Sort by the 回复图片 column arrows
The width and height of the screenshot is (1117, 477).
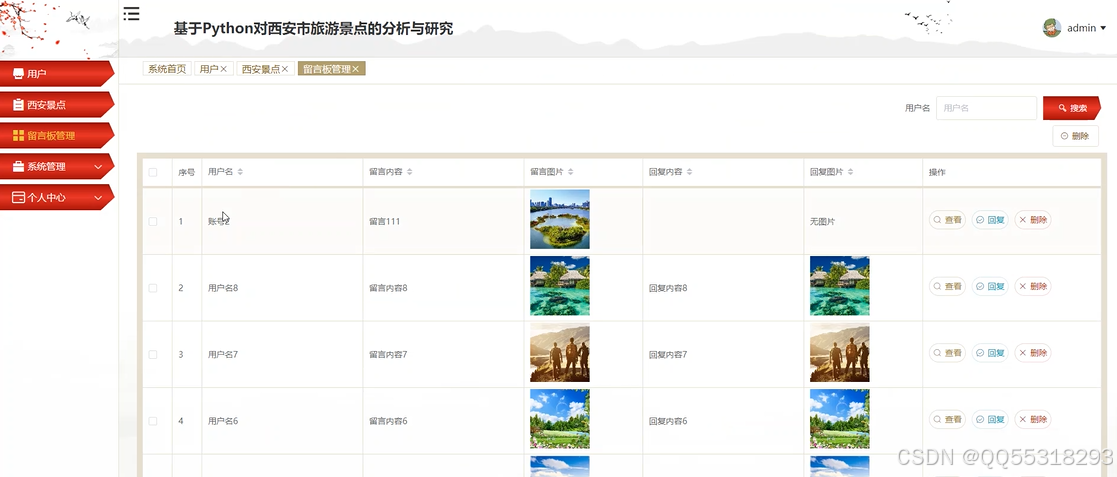(x=851, y=172)
